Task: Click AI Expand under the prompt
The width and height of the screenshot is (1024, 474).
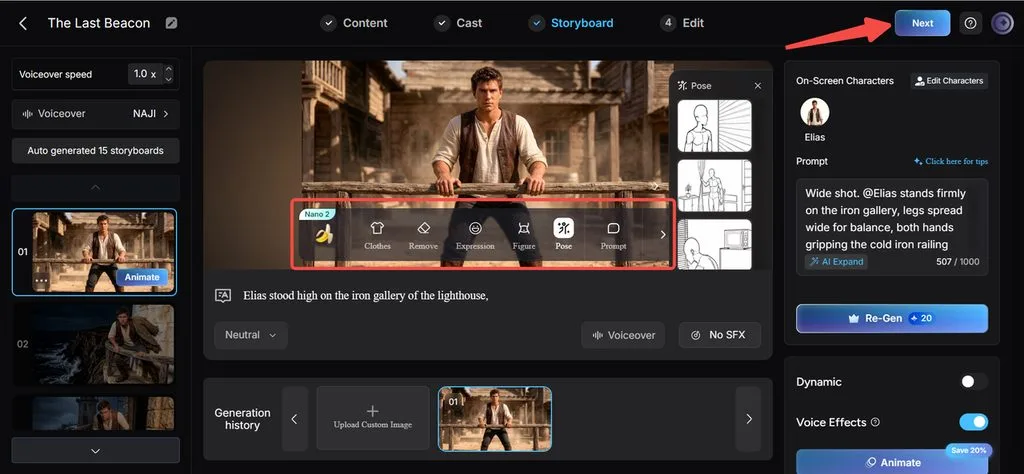Action: [837, 262]
